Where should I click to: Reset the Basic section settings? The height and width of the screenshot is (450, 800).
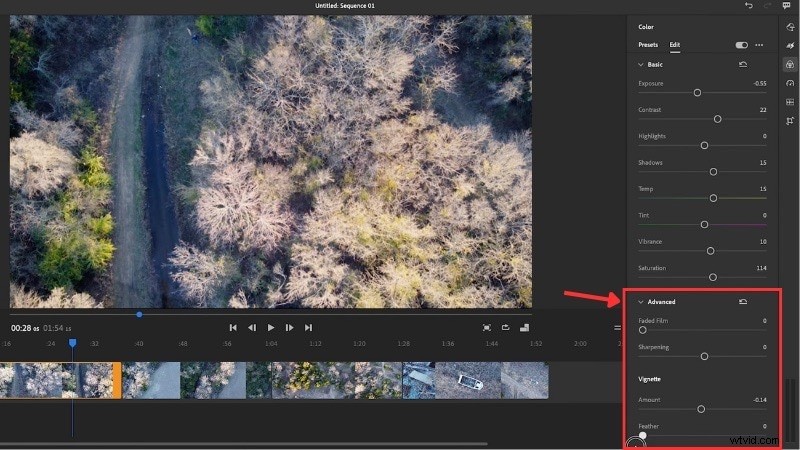[x=743, y=64]
